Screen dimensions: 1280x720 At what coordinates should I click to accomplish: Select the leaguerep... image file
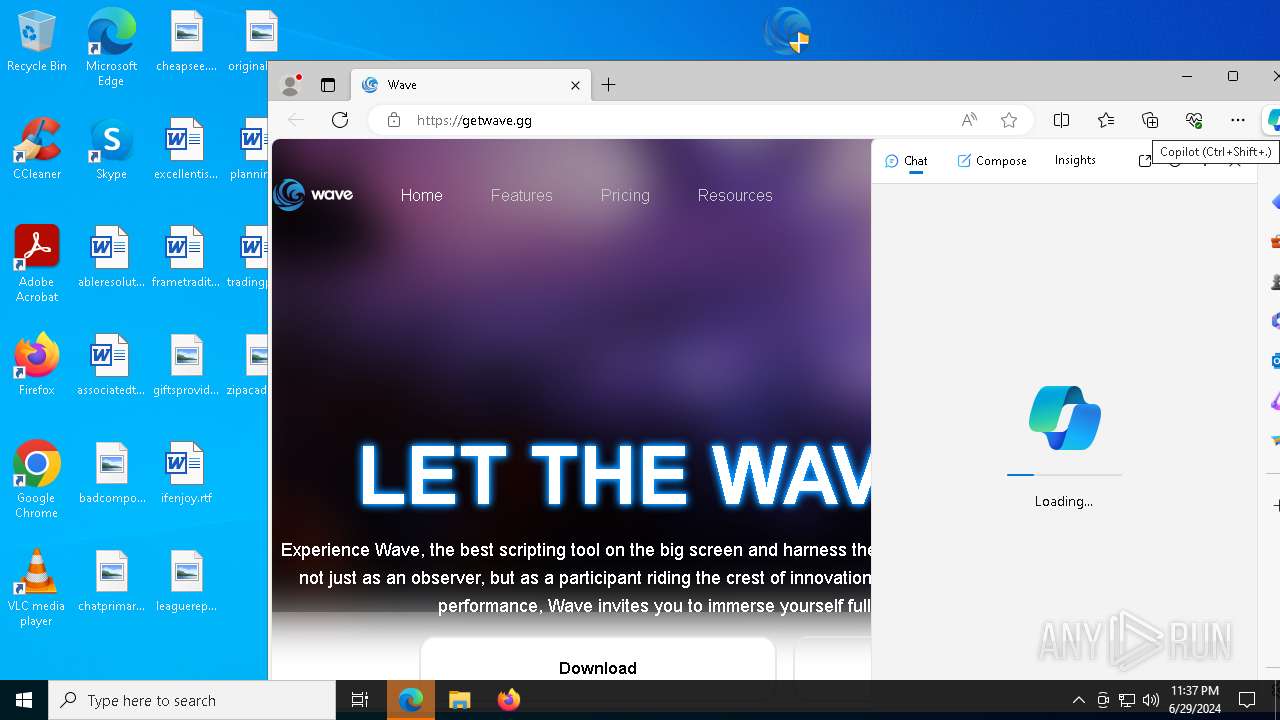pyautogui.click(x=186, y=582)
